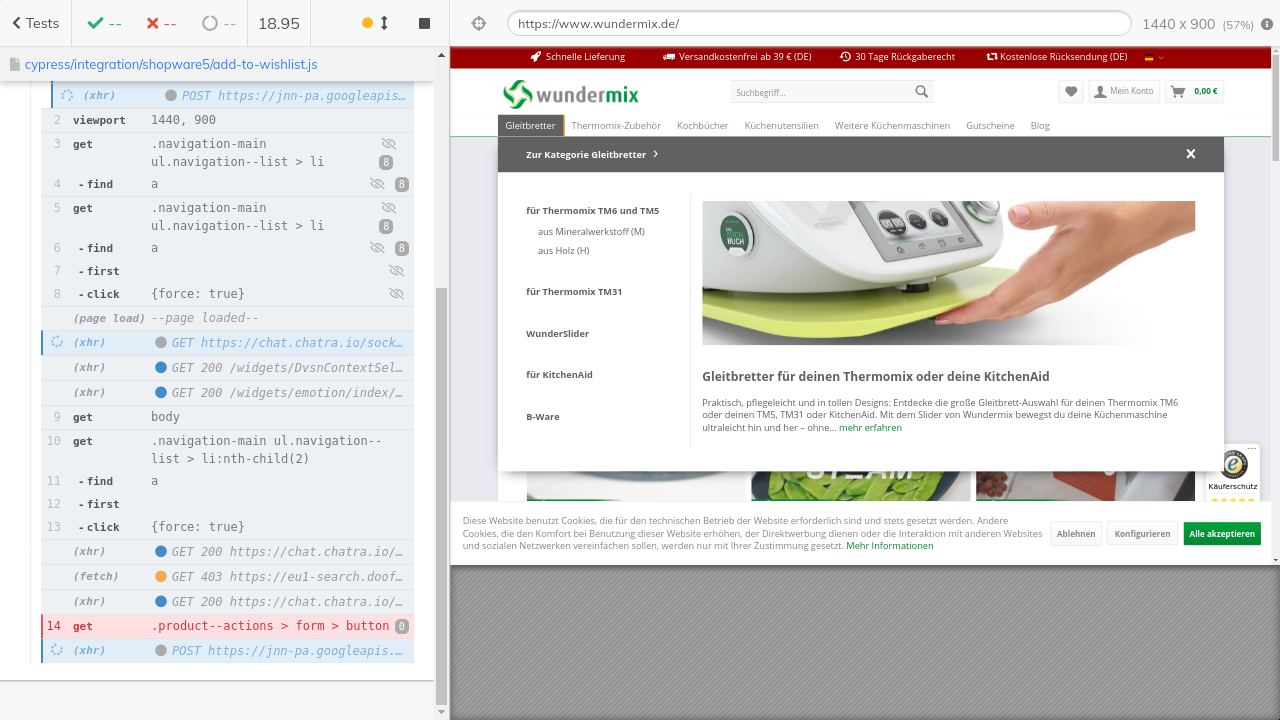The width and height of the screenshot is (1280, 720).
Task: Click into the Suchbegriff search field
Action: pos(820,93)
